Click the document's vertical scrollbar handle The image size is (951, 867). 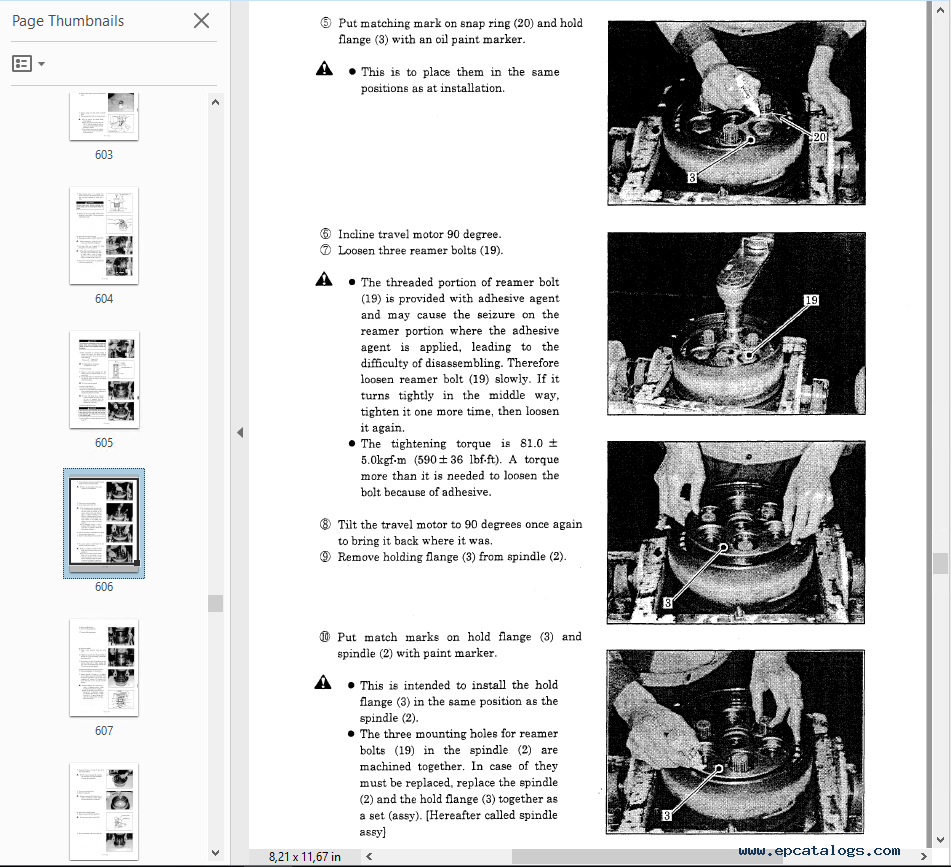point(940,564)
